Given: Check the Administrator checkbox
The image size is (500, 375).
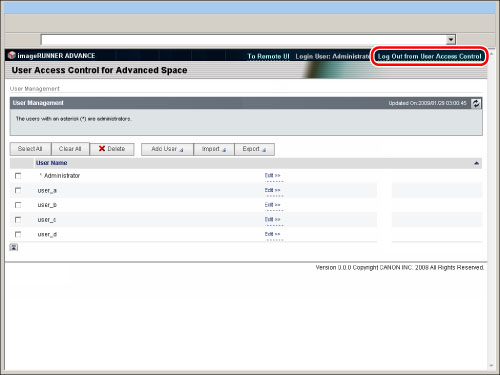Looking at the screenshot, I should (18, 176).
